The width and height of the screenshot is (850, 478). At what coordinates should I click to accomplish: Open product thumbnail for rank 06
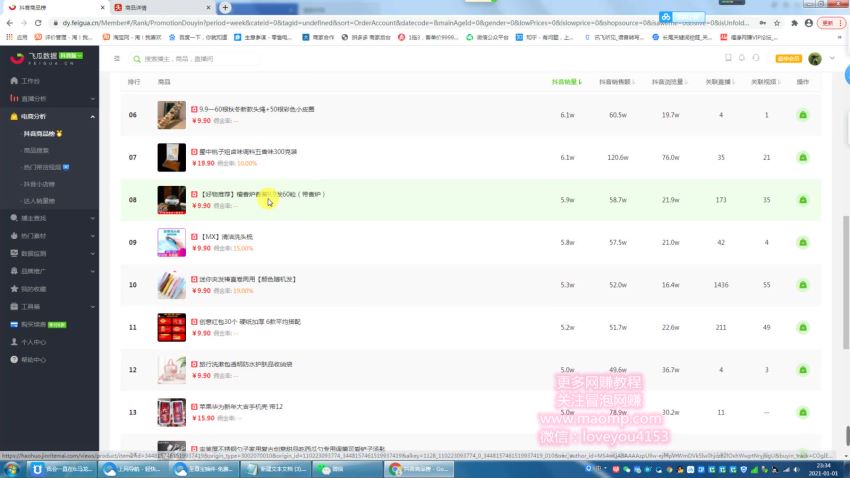click(x=171, y=115)
